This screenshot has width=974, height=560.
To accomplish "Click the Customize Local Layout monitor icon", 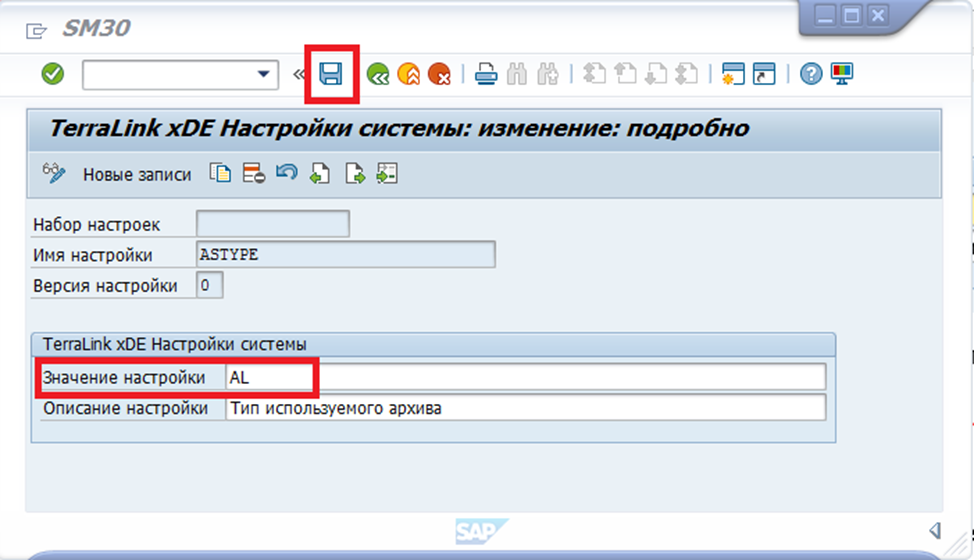I will [x=842, y=74].
